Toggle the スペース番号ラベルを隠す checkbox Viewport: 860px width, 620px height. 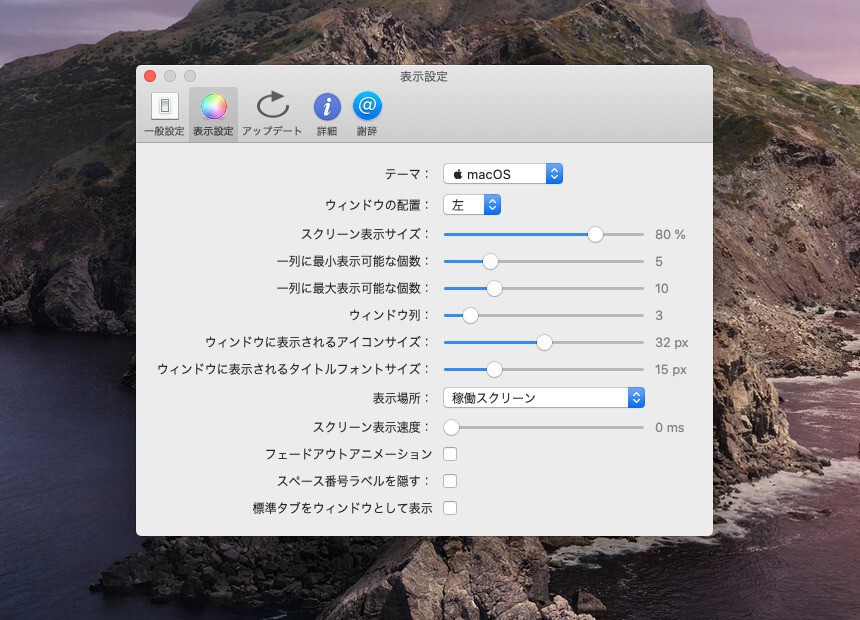(450, 481)
